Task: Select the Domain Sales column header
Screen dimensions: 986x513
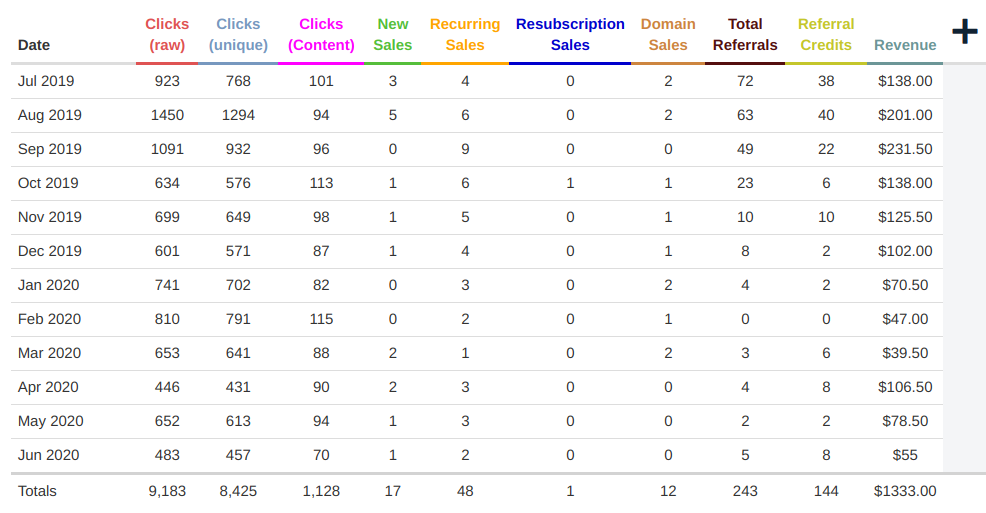Action: pos(668,35)
